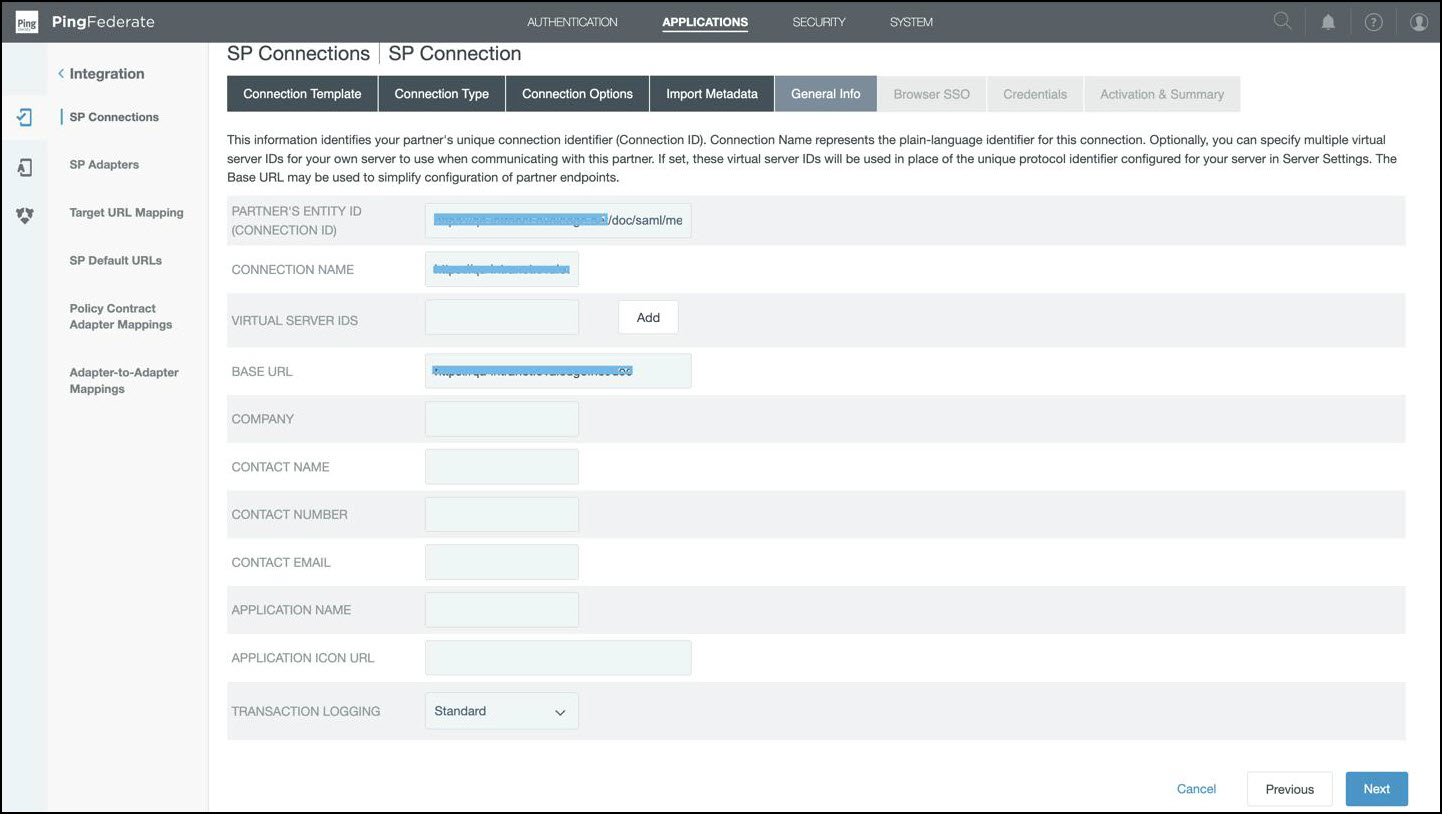Select the bottom sidebar icon beside Target URL Mapping

[x=25, y=214]
